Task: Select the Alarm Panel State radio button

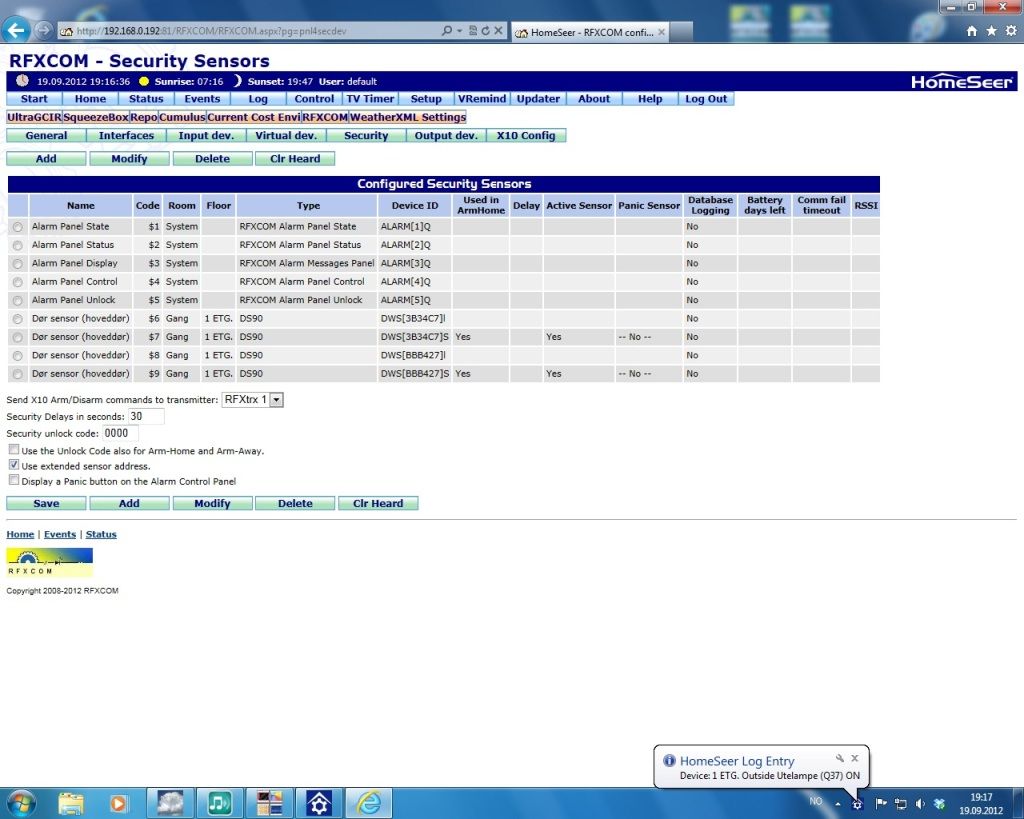Action: tap(18, 227)
